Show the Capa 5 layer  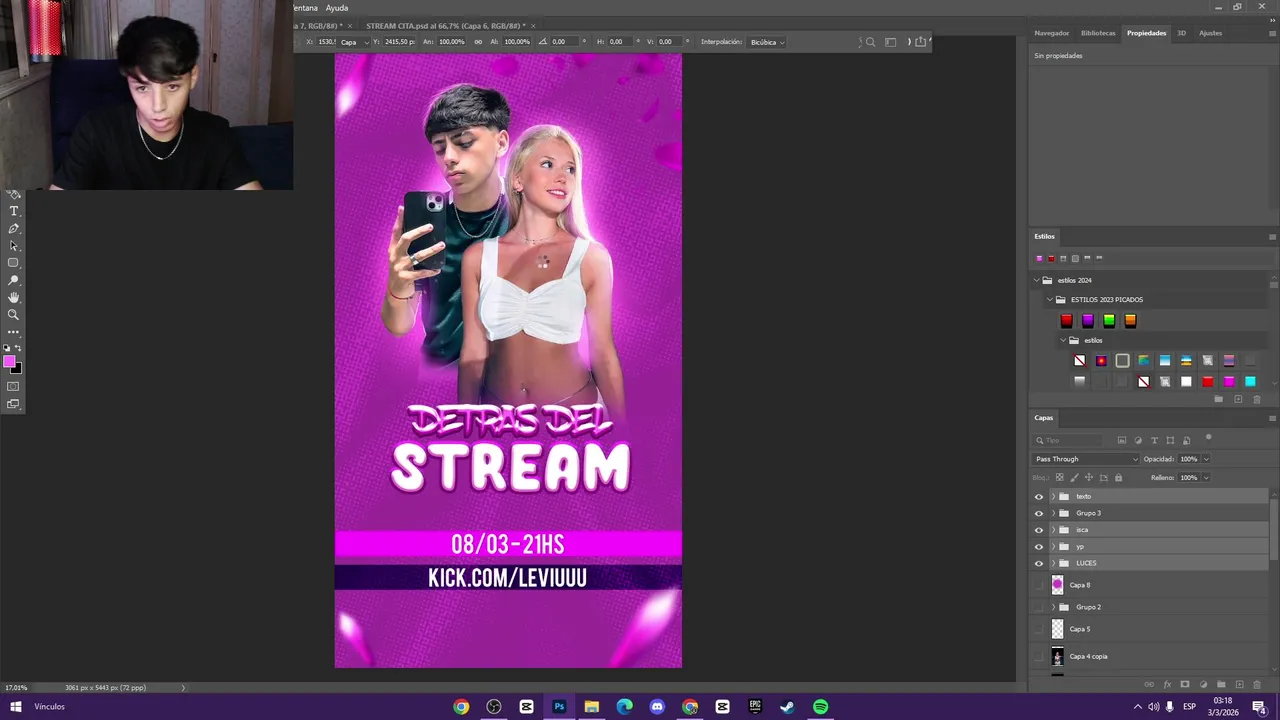click(x=1038, y=629)
